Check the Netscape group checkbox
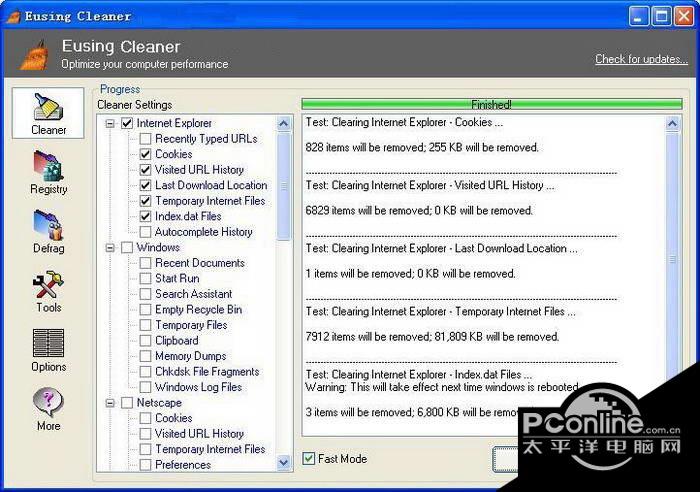The width and height of the screenshot is (700, 492). 127,403
